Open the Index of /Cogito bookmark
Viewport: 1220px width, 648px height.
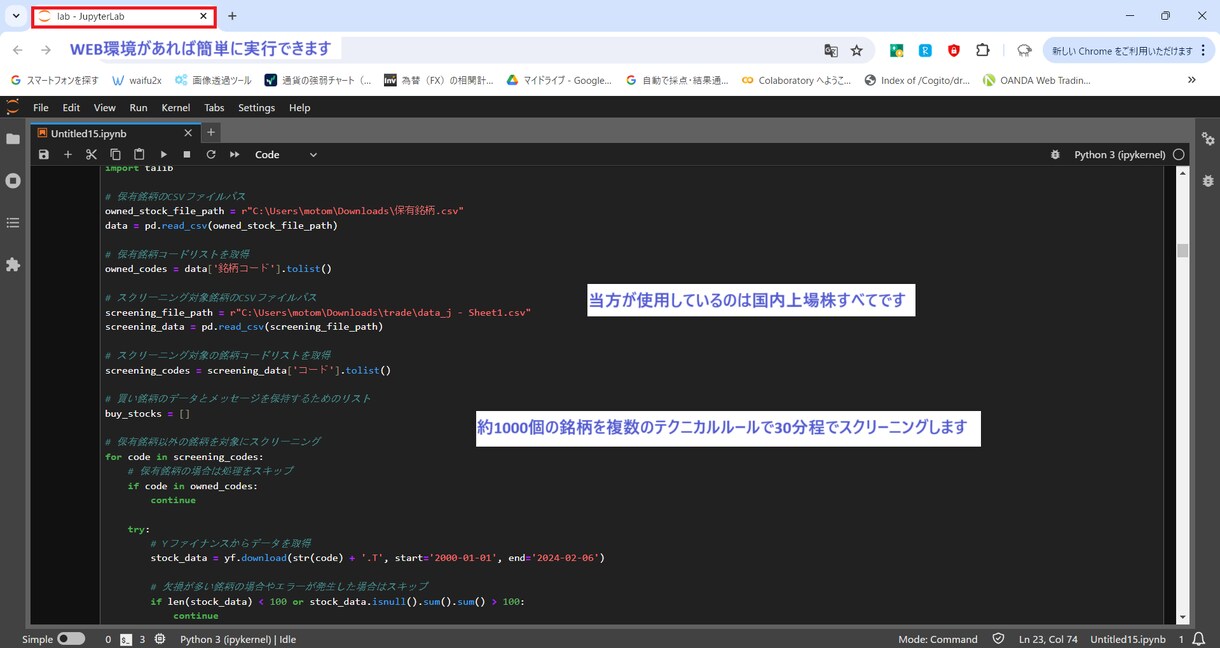[x=918, y=80]
